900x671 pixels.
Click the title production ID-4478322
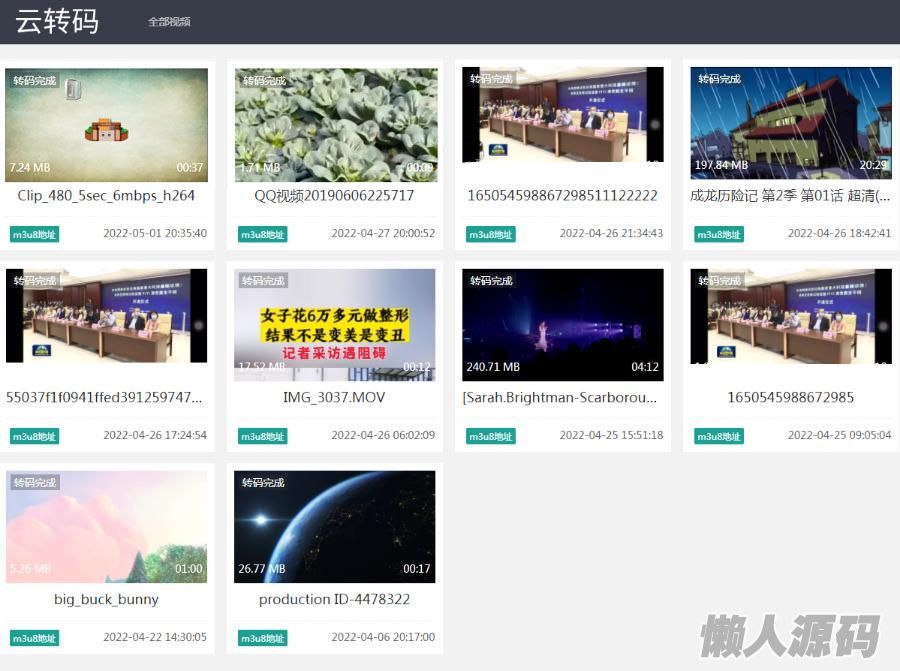click(x=335, y=599)
